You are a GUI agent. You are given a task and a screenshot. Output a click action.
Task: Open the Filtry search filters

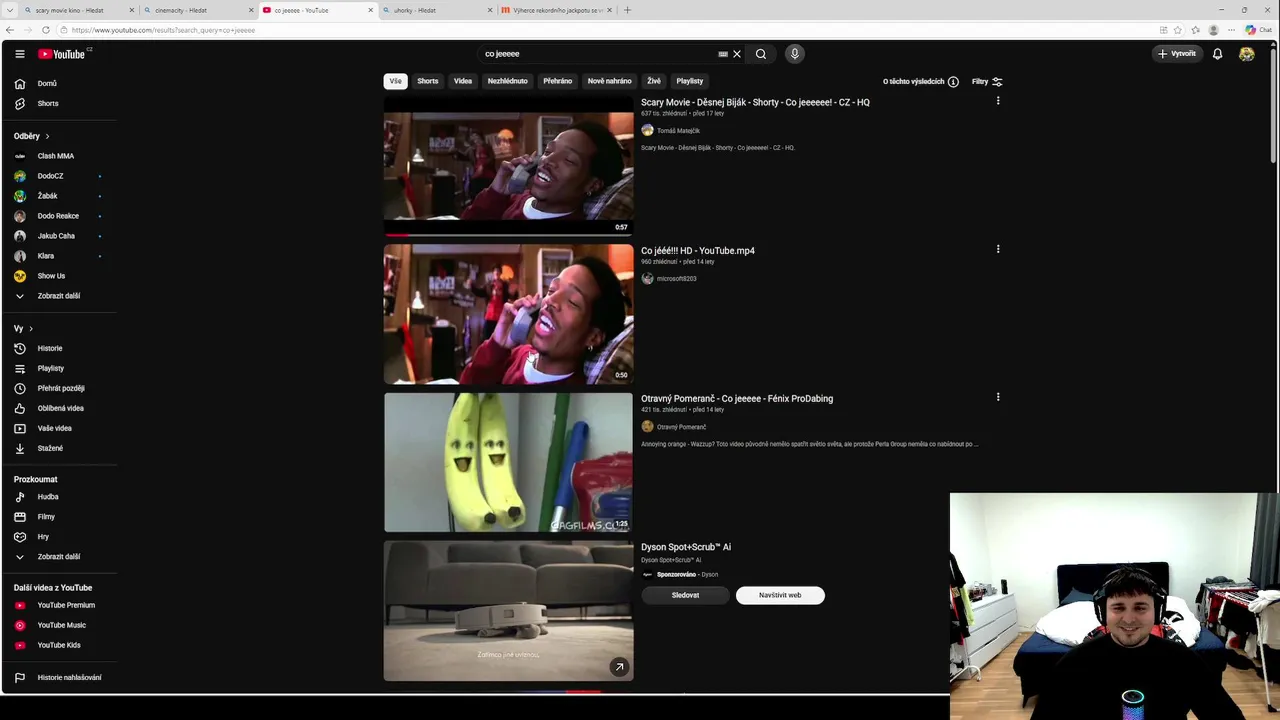987,82
